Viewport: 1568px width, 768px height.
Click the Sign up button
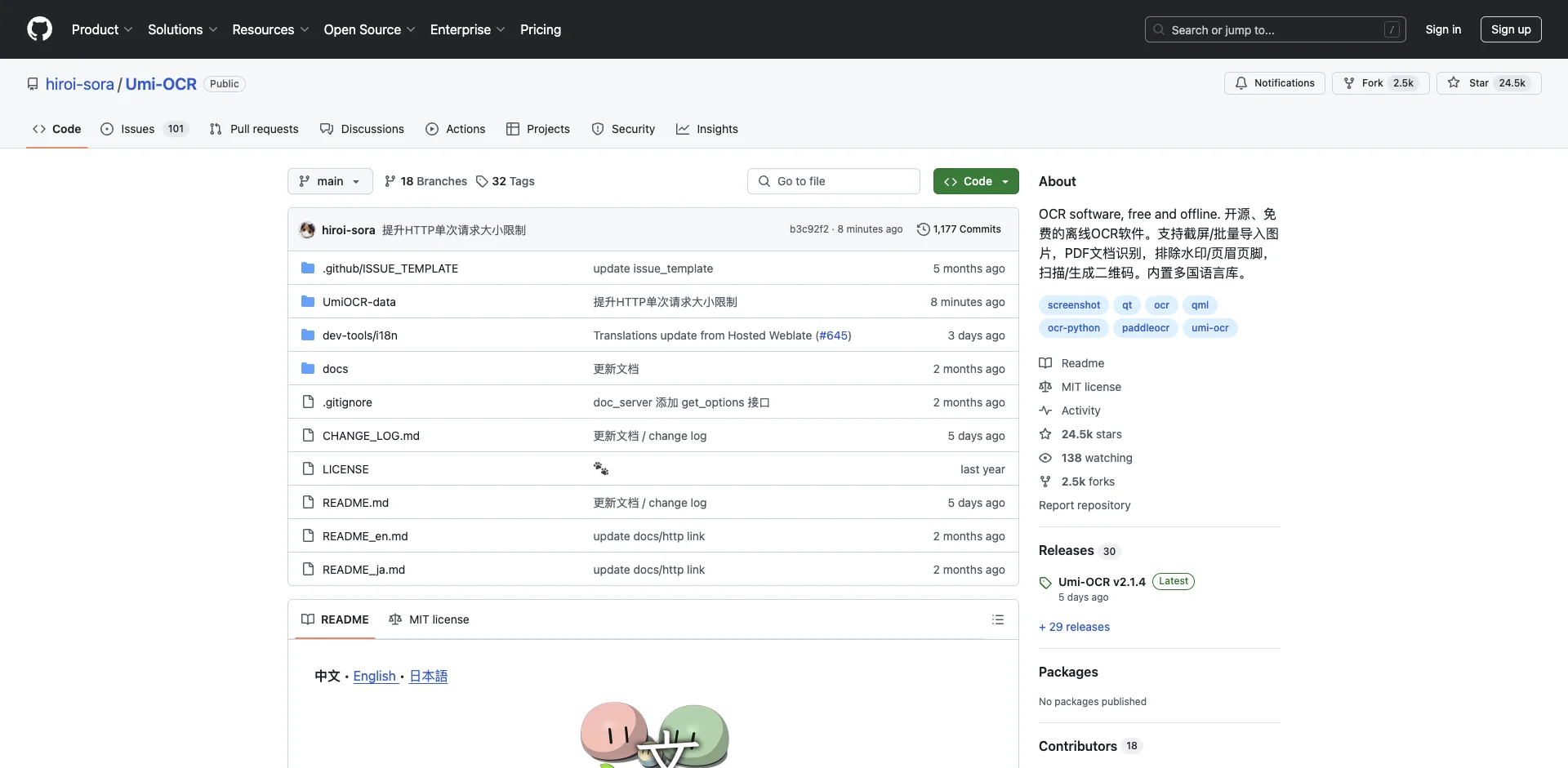point(1511,29)
